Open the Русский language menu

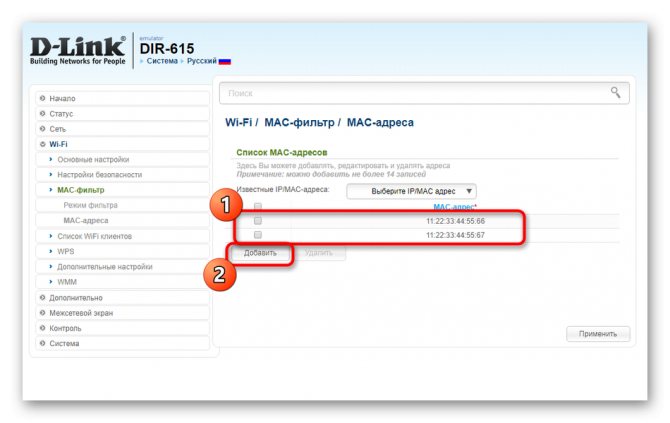(202, 61)
